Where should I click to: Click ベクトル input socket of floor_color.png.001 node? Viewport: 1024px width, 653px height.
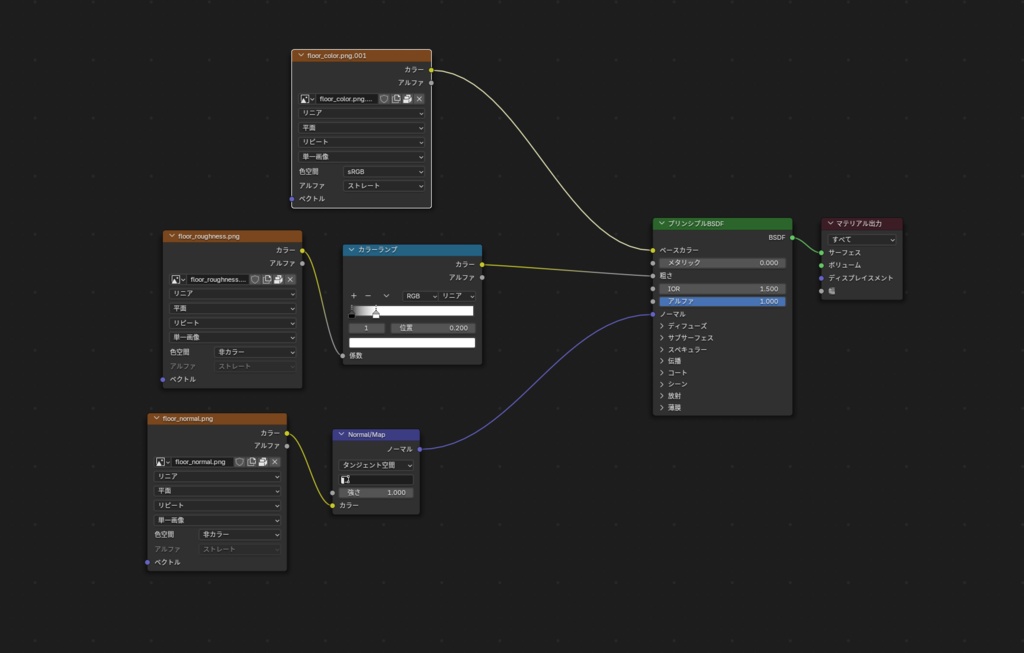pyautogui.click(x=291, y=199)
